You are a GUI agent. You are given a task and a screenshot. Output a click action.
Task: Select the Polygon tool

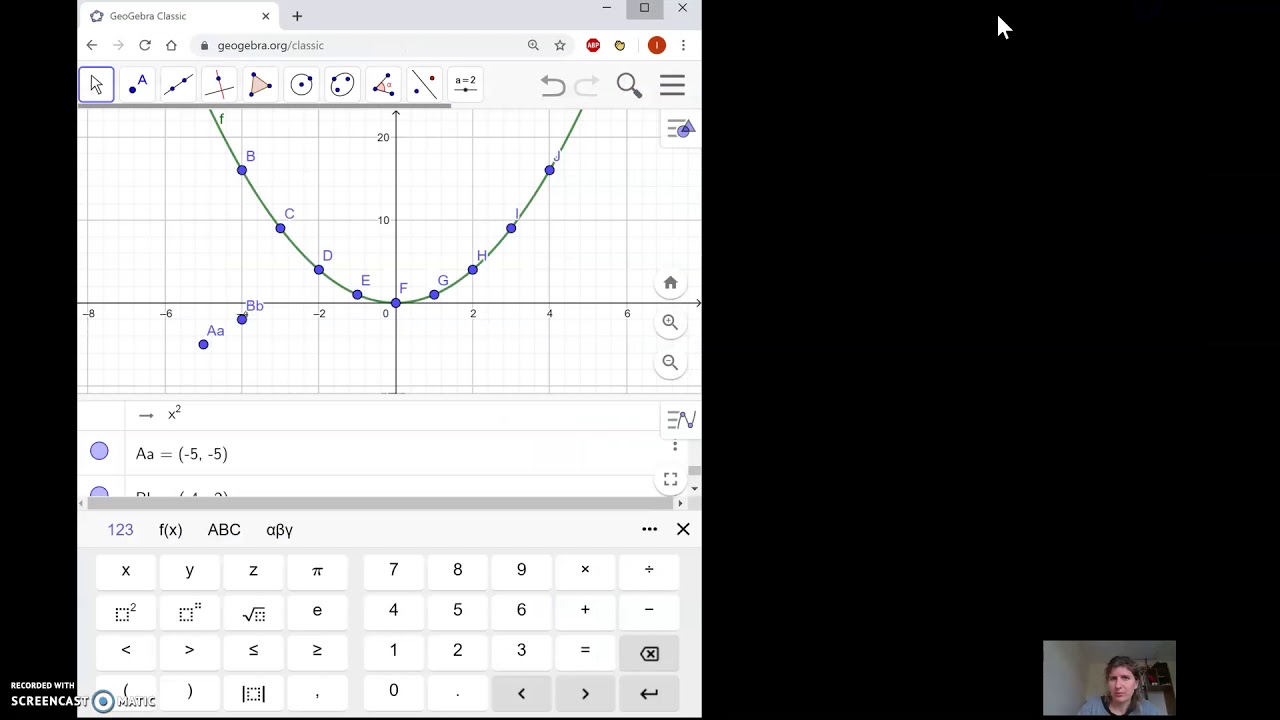tap(260, 85)
